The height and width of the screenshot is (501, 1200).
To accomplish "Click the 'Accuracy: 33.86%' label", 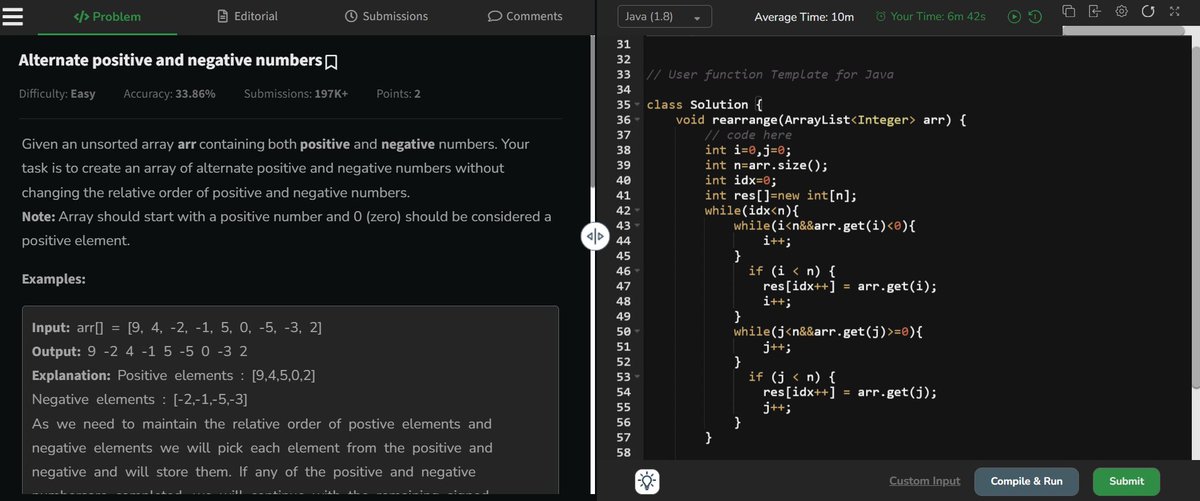I will pyautogui.click(x=169, y=93).
